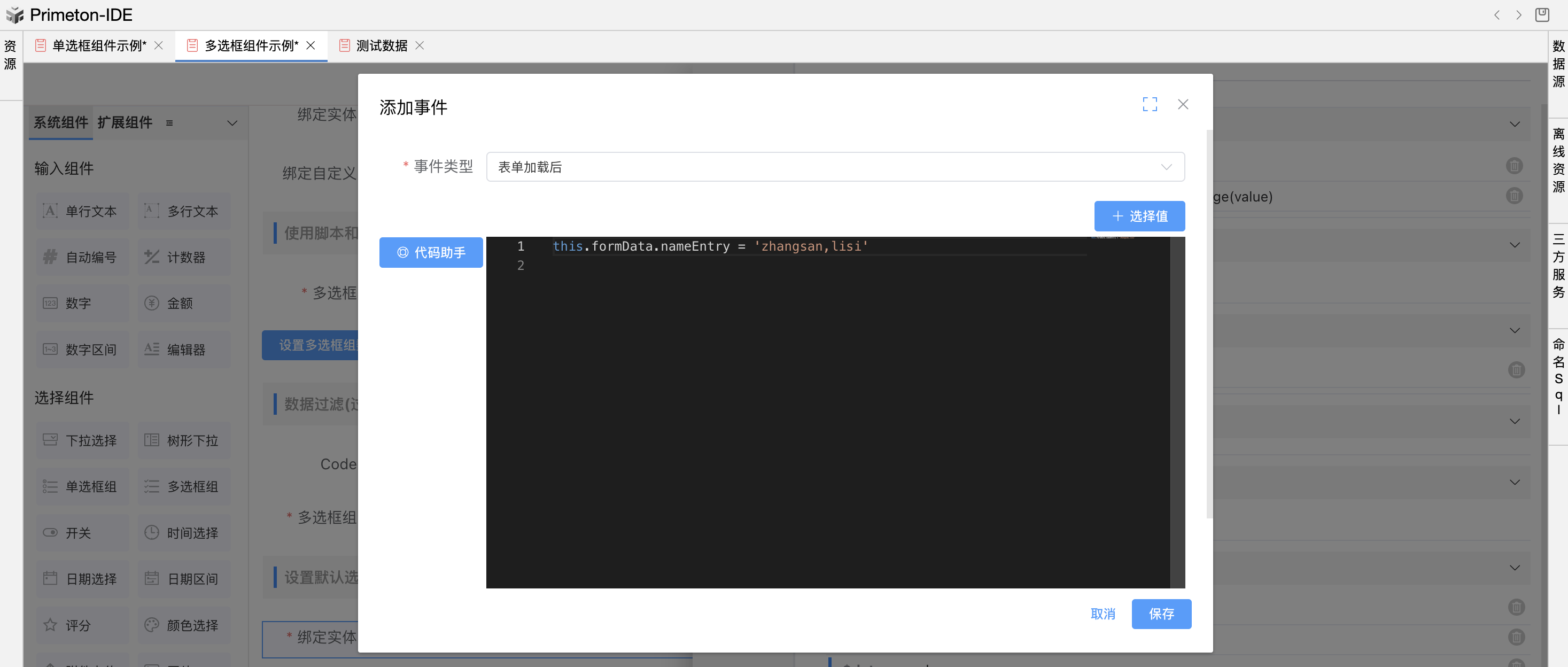
Task: Click the save icon at top right
Action: (1542, 15)
